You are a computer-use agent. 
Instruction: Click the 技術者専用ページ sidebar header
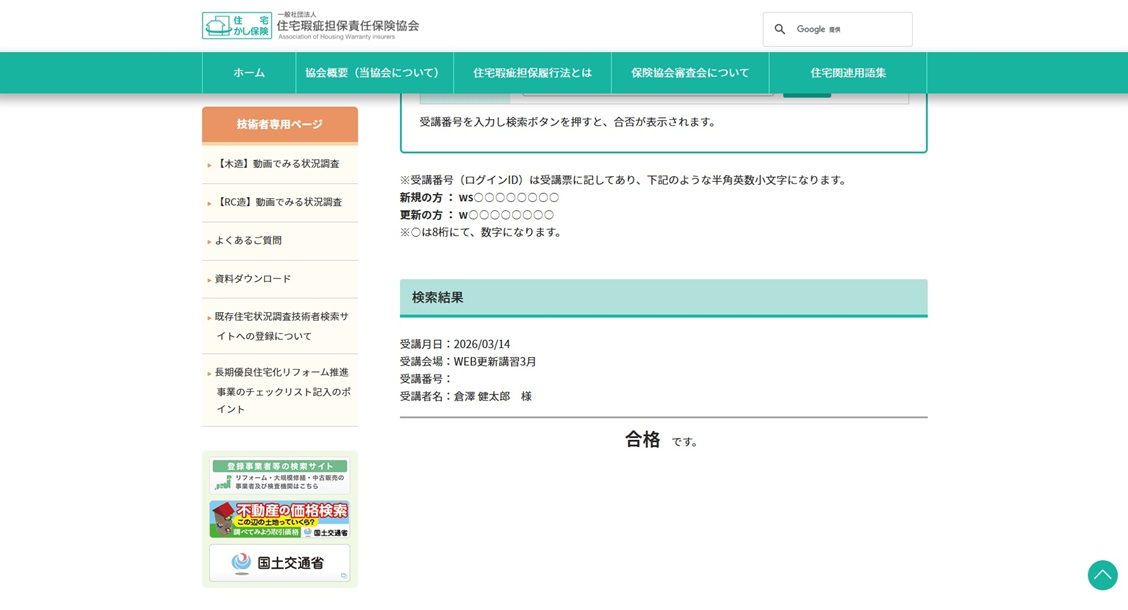[279, 125]
